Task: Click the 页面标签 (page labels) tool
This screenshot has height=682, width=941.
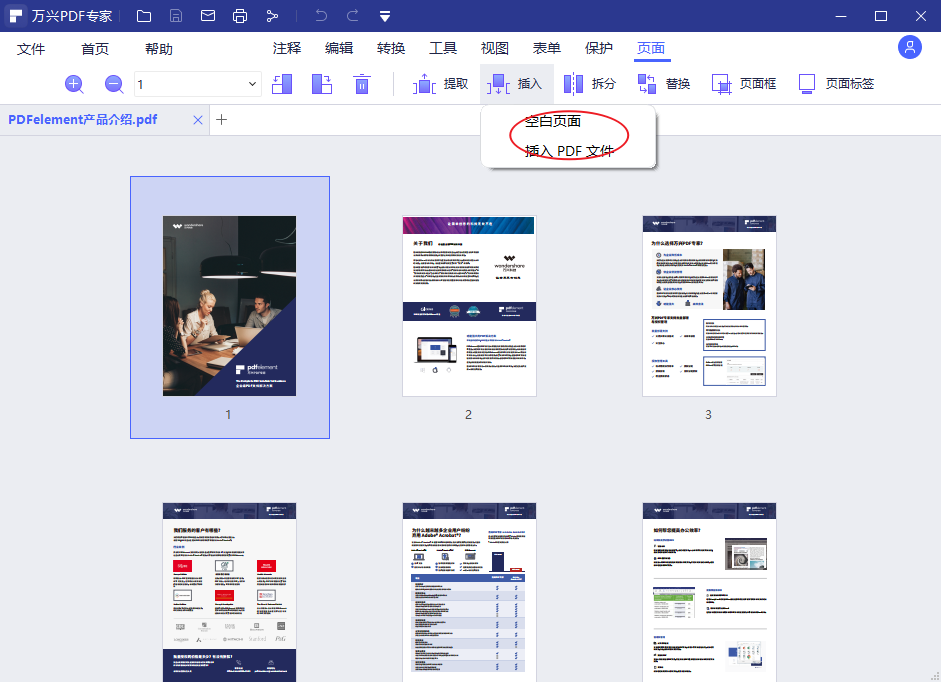Action: 836,84
